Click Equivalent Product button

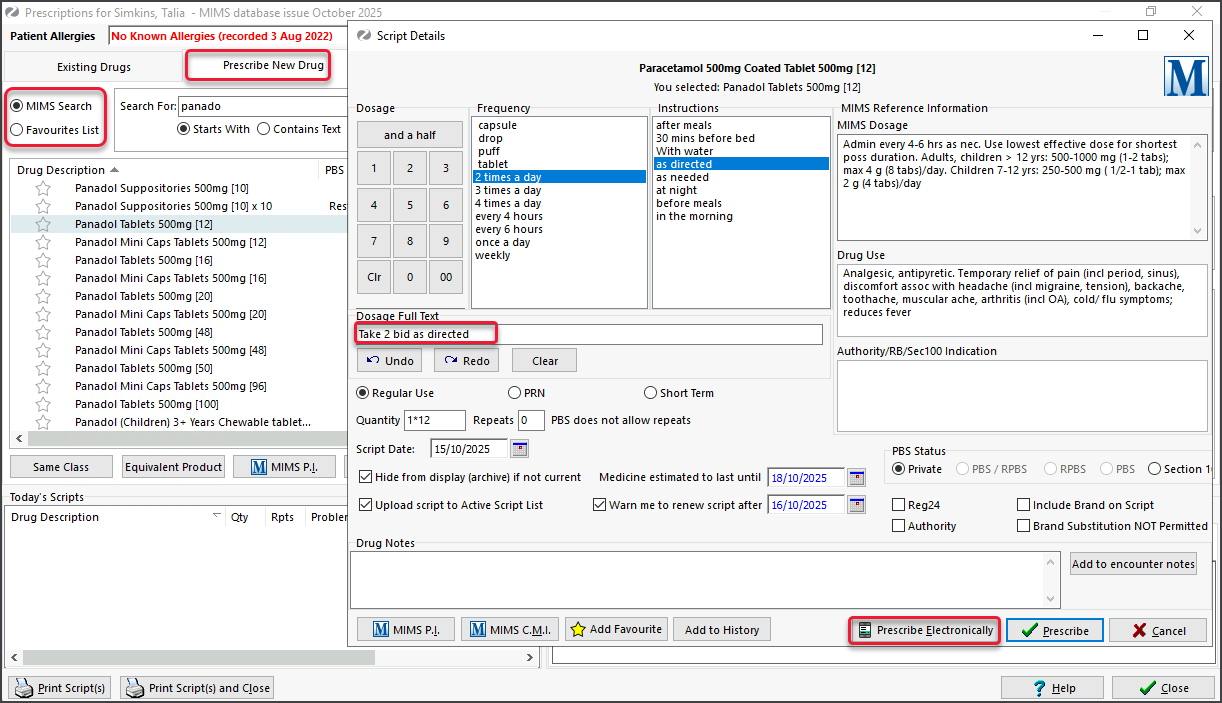[173, 467]
